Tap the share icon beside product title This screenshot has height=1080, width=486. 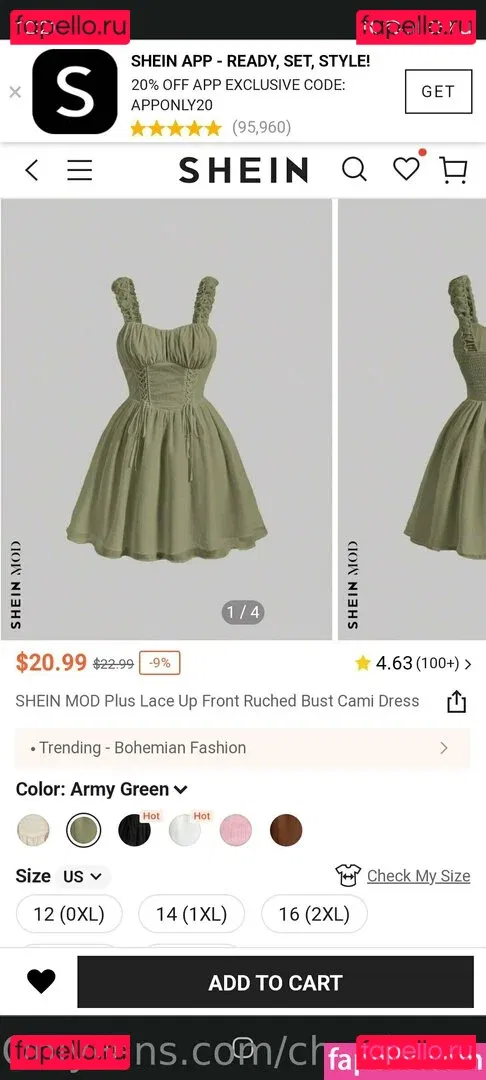pyautogui.click(x=456, y=703)
